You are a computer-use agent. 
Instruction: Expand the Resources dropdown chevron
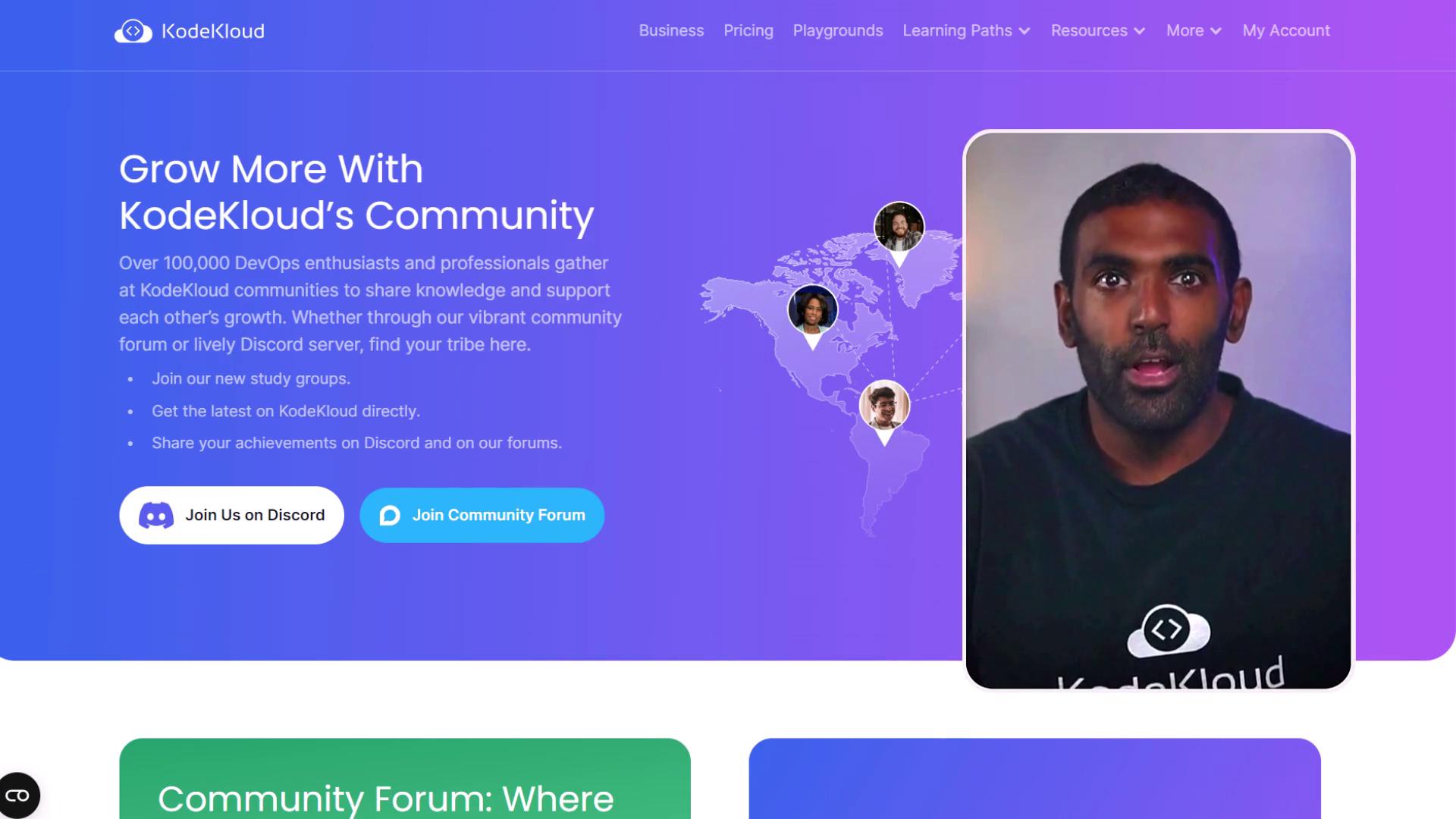[x=1139, y=31]
